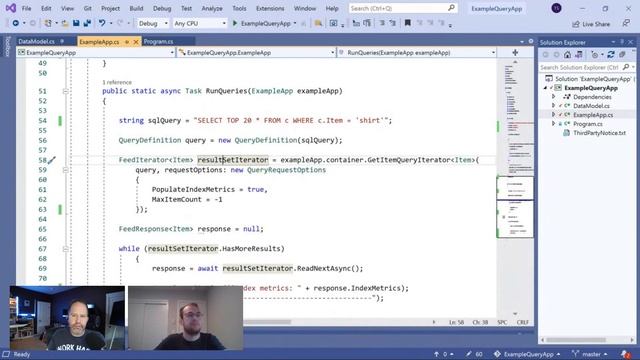Expand Program.cs node in Solution Explorer

tap(553, 124)
